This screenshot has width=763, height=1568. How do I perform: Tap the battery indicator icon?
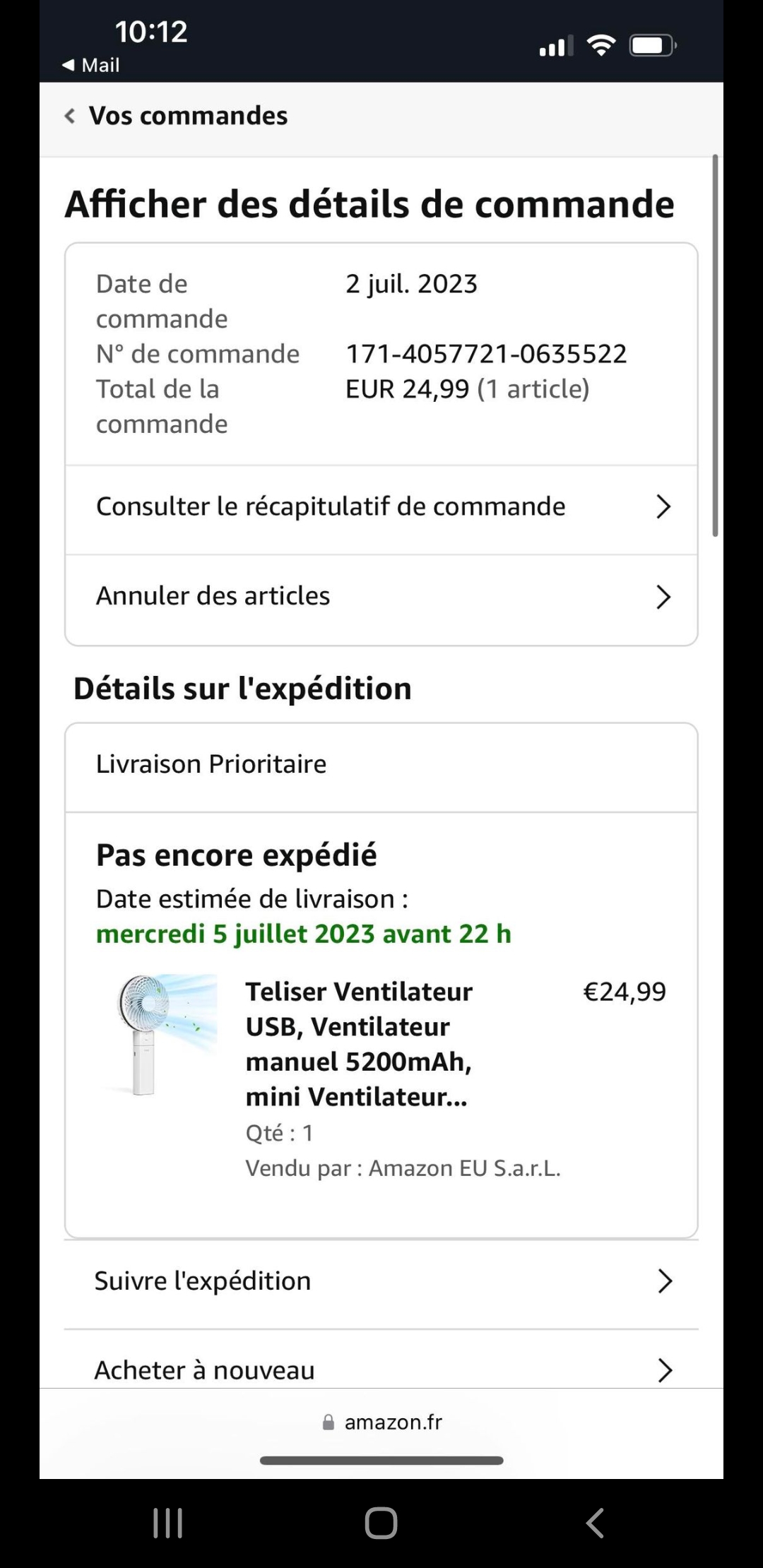pos(653,46)
